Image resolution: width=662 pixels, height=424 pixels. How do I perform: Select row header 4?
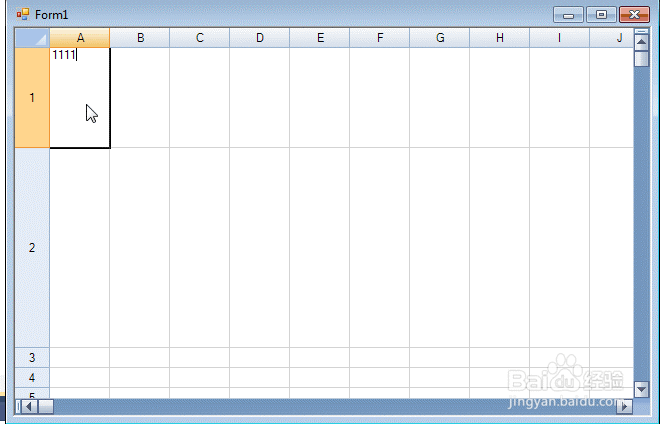(x=32, y=378)
